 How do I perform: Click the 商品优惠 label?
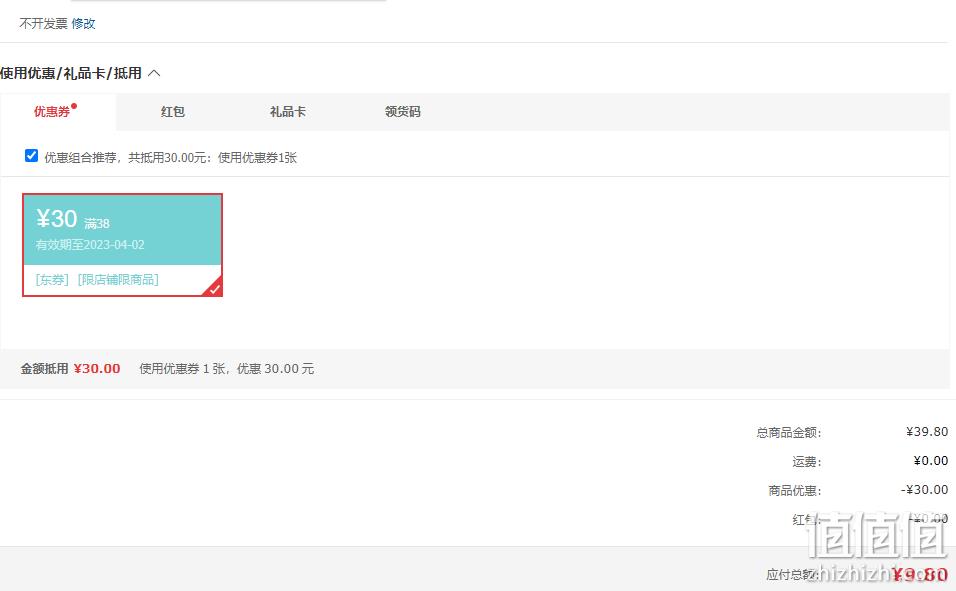pyautogui.click(x=795, y=490)
